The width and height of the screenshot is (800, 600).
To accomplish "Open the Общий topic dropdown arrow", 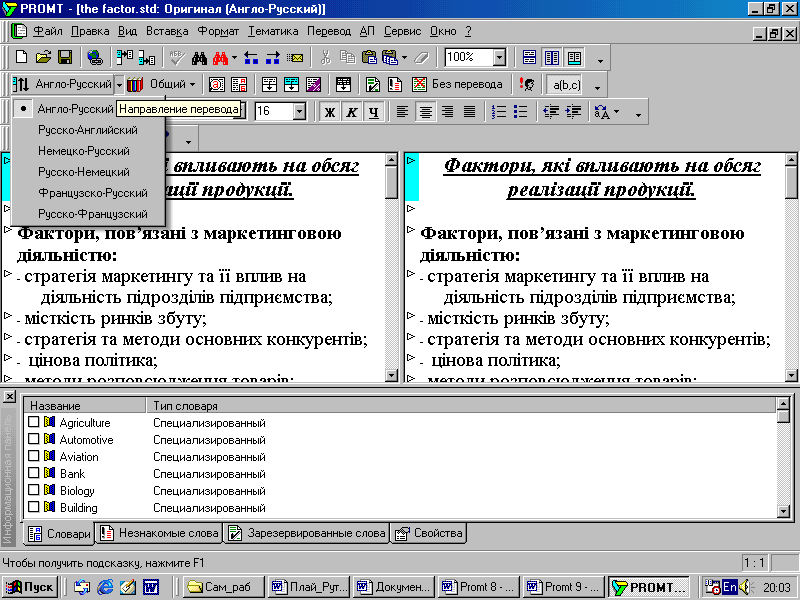I will [x=192, y=85].
